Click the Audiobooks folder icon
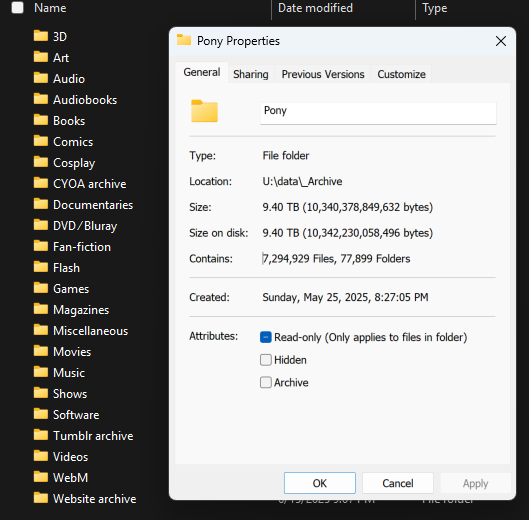This screenshot has height=520, width=529. coord(41,99)
